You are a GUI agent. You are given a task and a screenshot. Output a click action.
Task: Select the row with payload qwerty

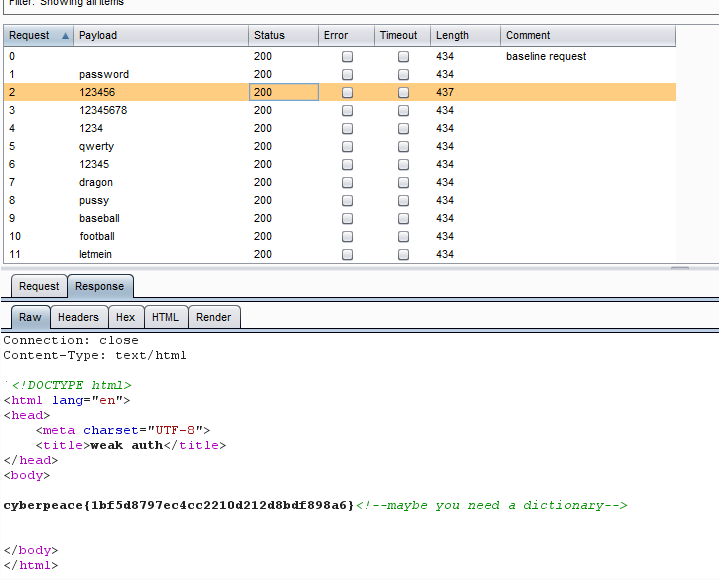point(97,147)
